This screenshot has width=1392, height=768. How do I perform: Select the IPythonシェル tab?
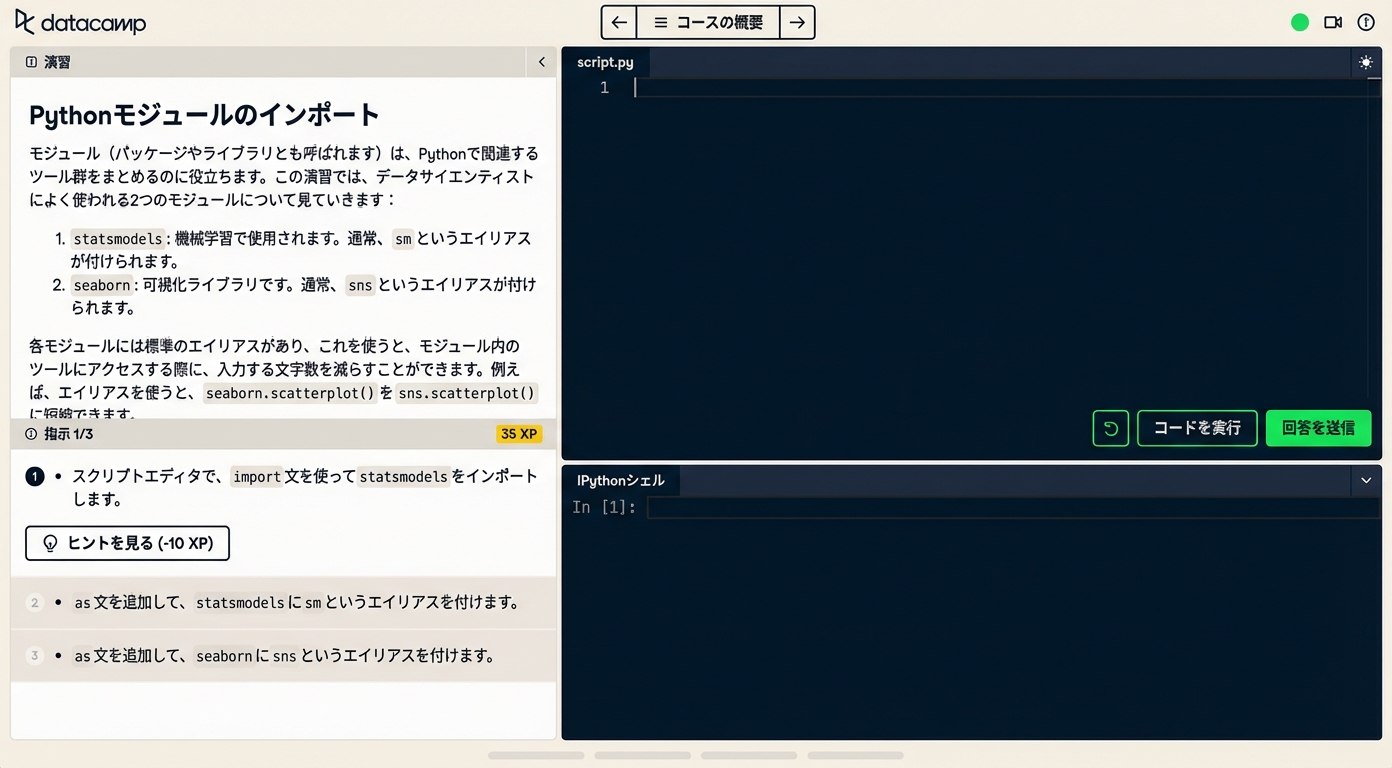pyautogui.click(x=620, y=481)
